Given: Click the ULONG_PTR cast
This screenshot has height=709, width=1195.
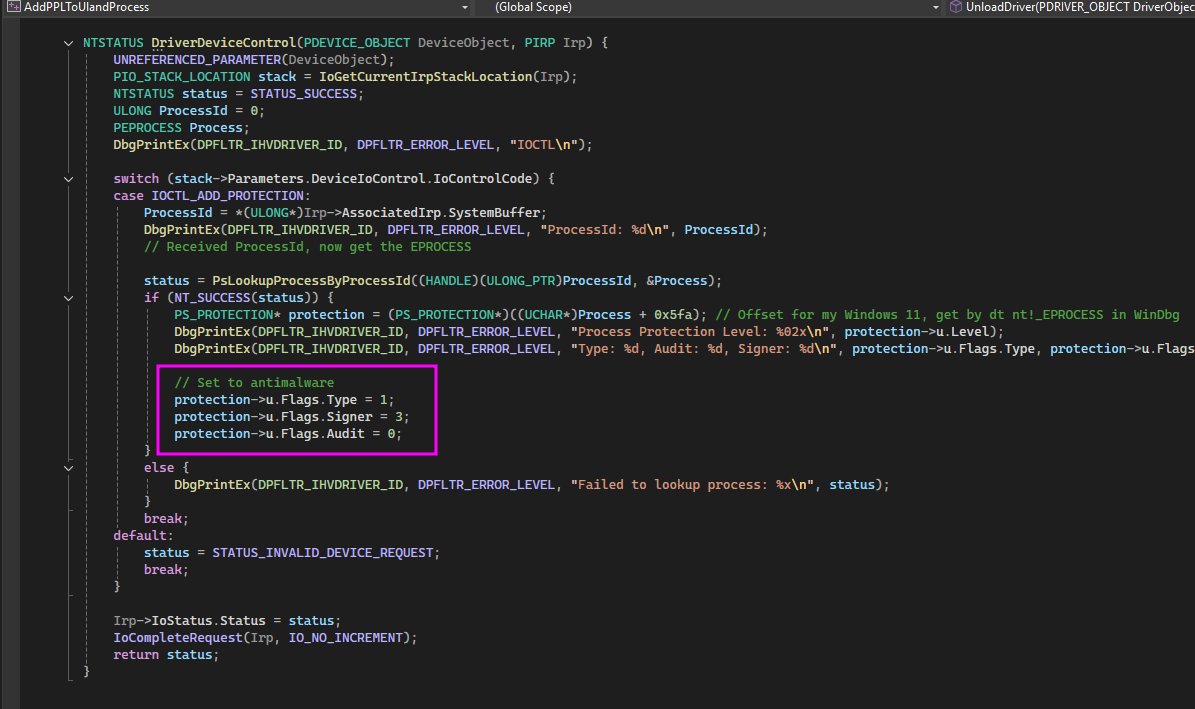Looking at the screenshot, I should (x=521, y=281).
